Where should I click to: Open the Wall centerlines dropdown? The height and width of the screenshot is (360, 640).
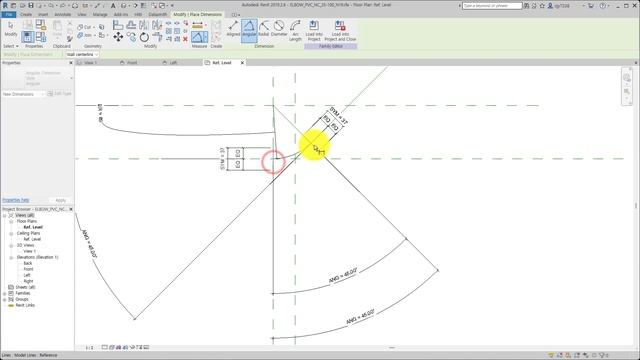82,54
